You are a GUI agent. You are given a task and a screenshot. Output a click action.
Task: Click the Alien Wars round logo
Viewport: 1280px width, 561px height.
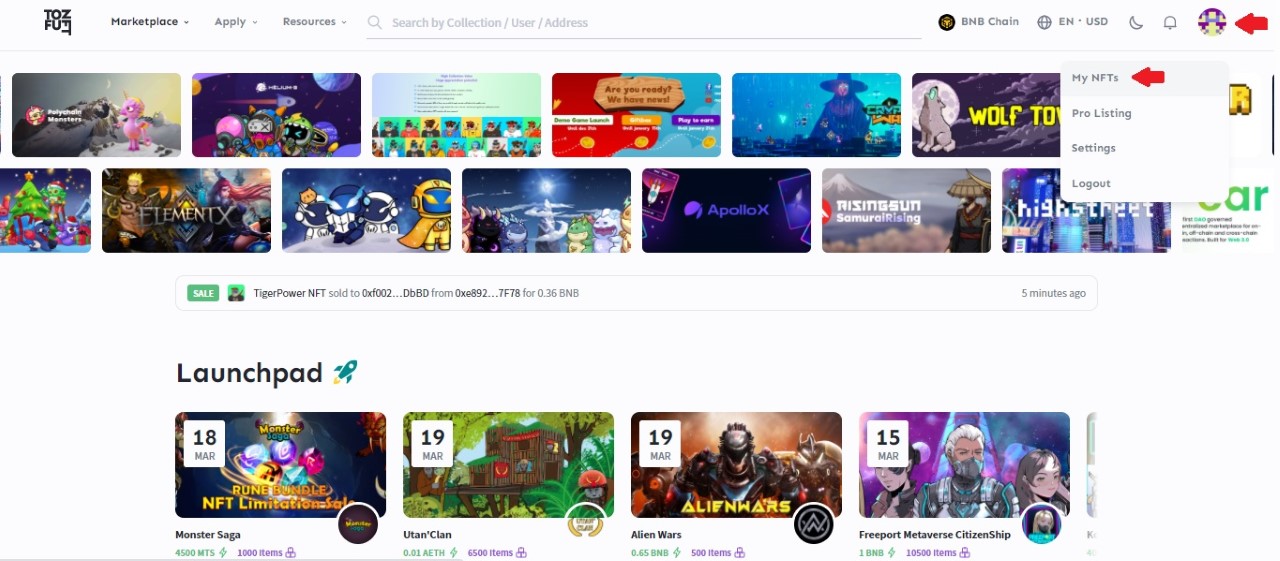pyautogui.click(x=814, y=523)
